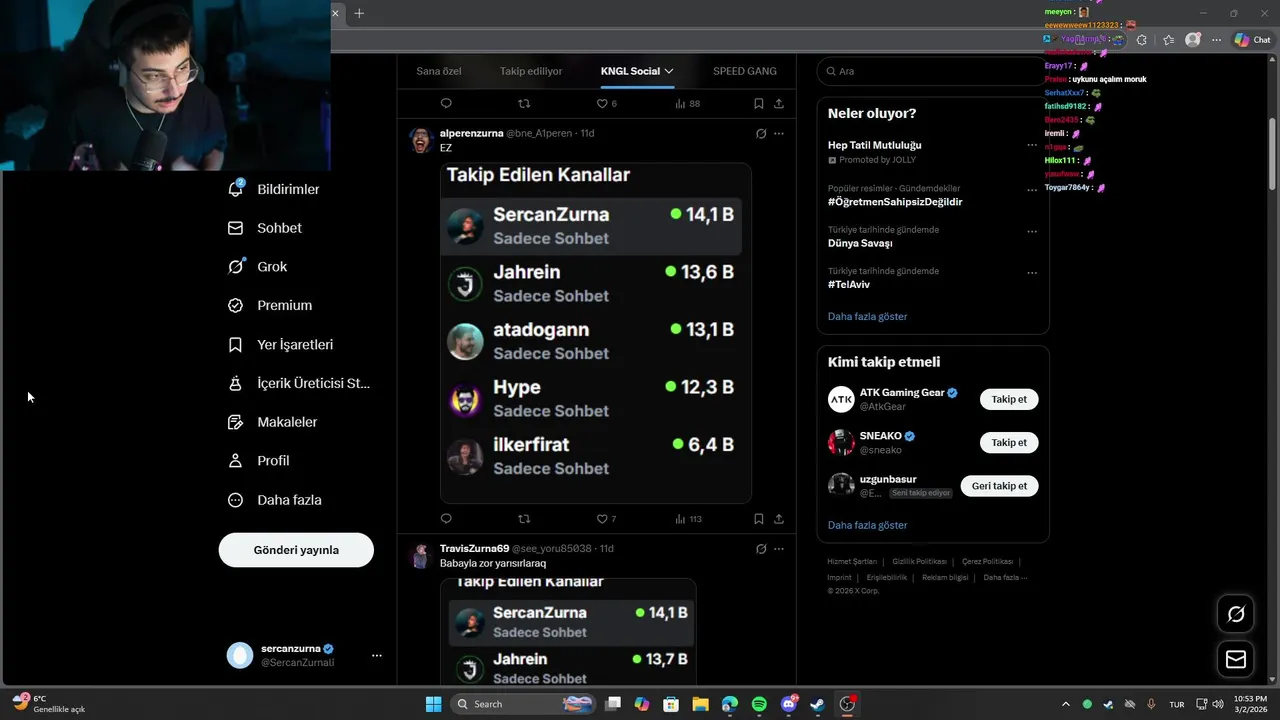Open Gizlilik Politikası footer link
Image resolution: width=1280 pixels, height=720 pixels.
click(919, 562)
